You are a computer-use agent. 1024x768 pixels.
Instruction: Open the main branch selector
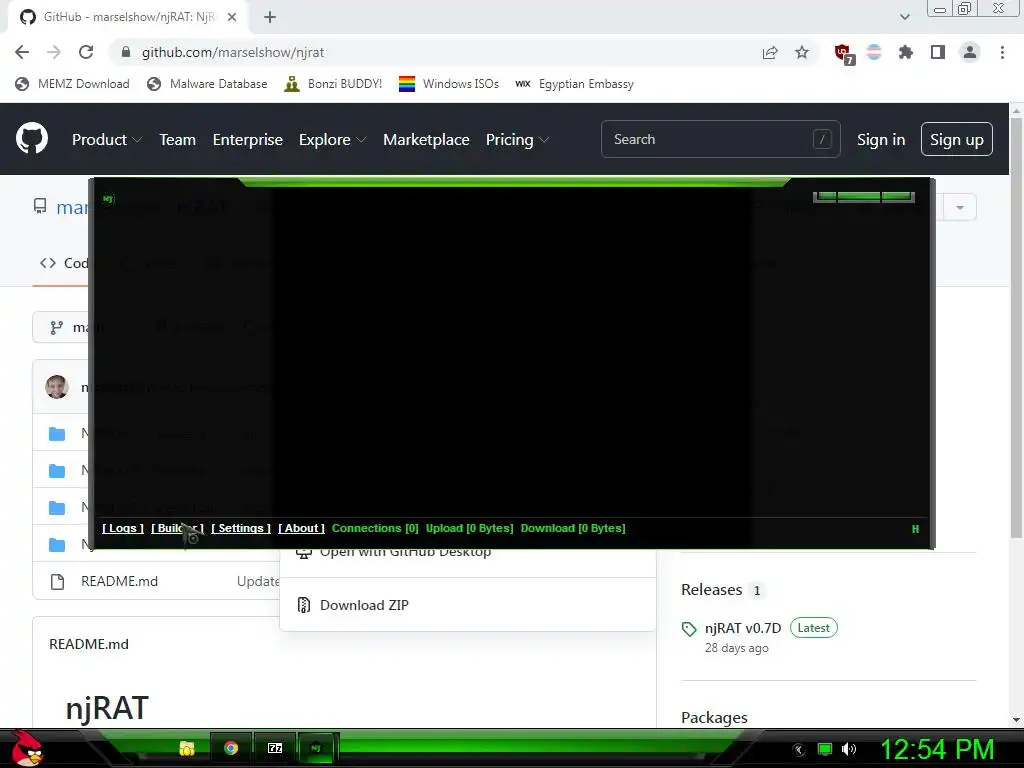[x=60, y=327]
